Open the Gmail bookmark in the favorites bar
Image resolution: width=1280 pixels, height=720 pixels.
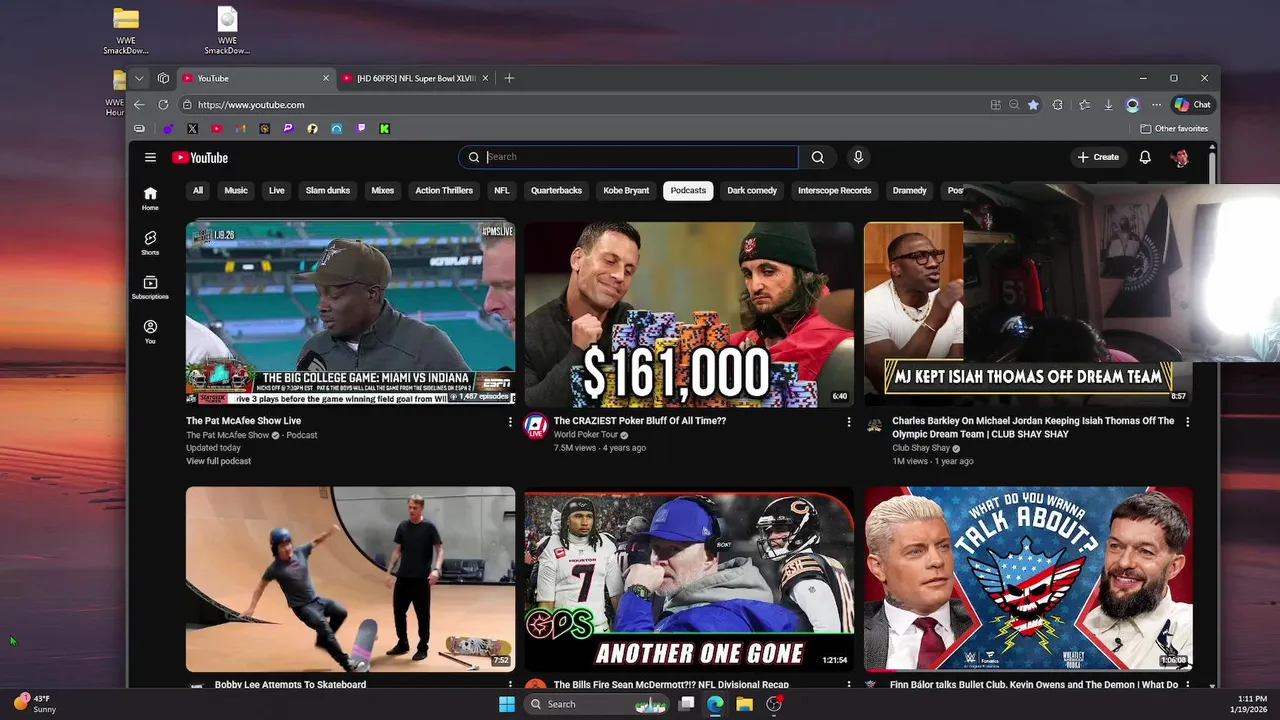pyautogui.click(x=240, y=129)
